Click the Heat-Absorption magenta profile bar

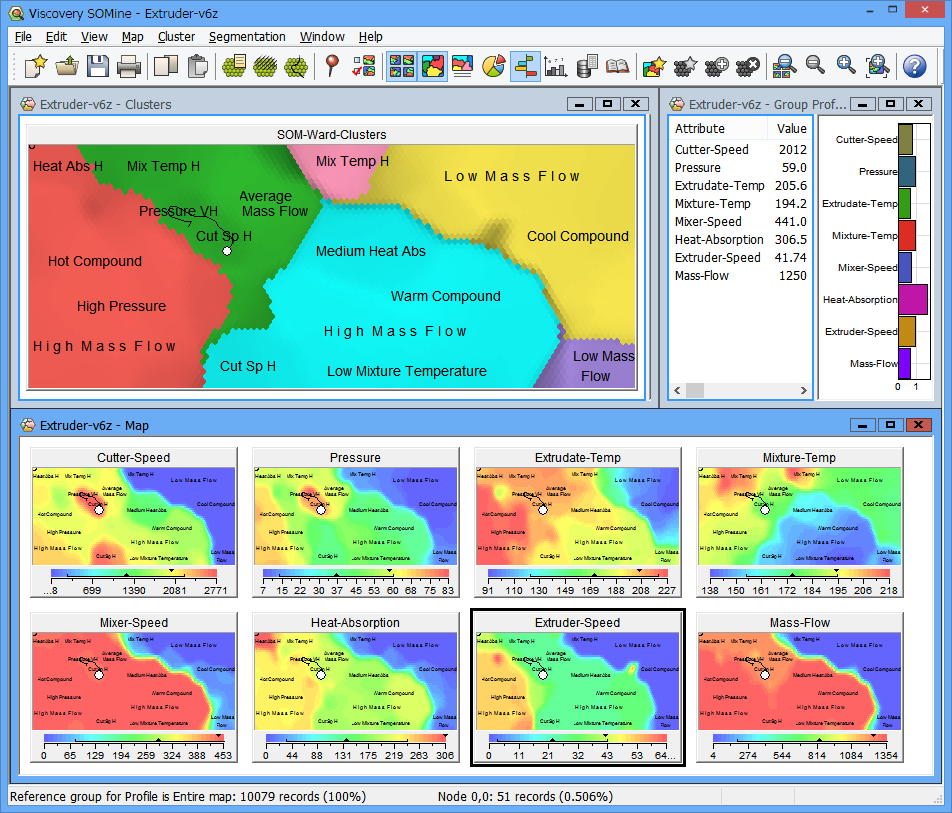[912, 299]
